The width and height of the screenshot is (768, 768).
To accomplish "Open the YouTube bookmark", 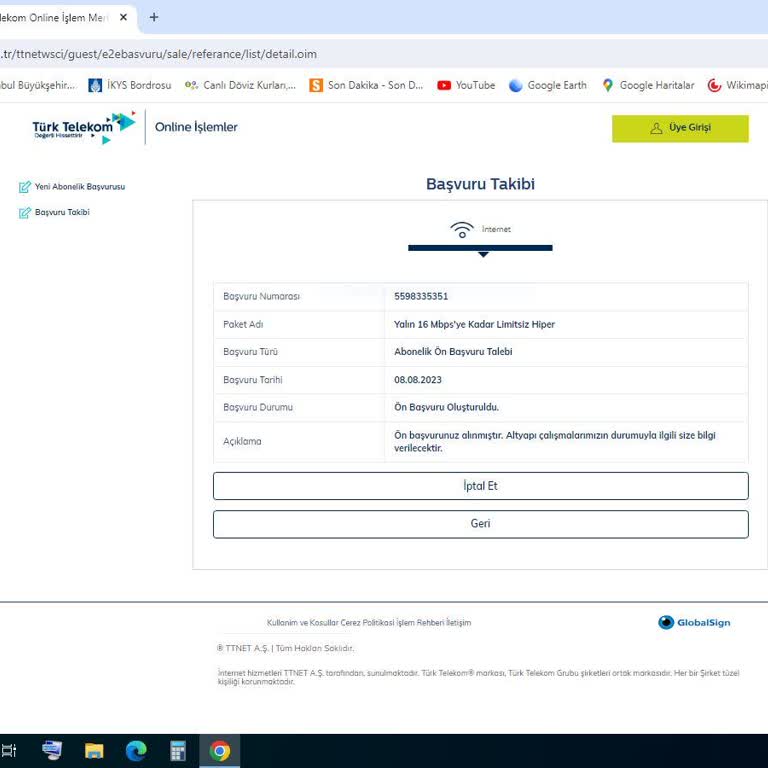I will (466, 85).
